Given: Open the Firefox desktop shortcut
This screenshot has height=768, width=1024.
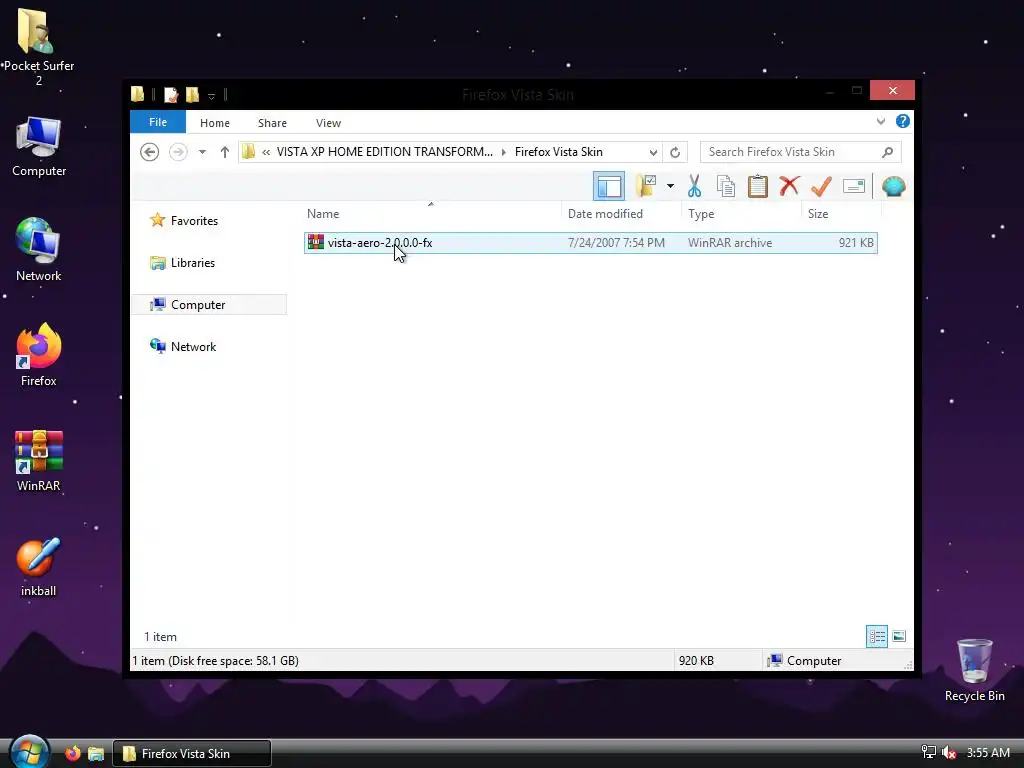Looking at the screenshot, I should (39, 355).
